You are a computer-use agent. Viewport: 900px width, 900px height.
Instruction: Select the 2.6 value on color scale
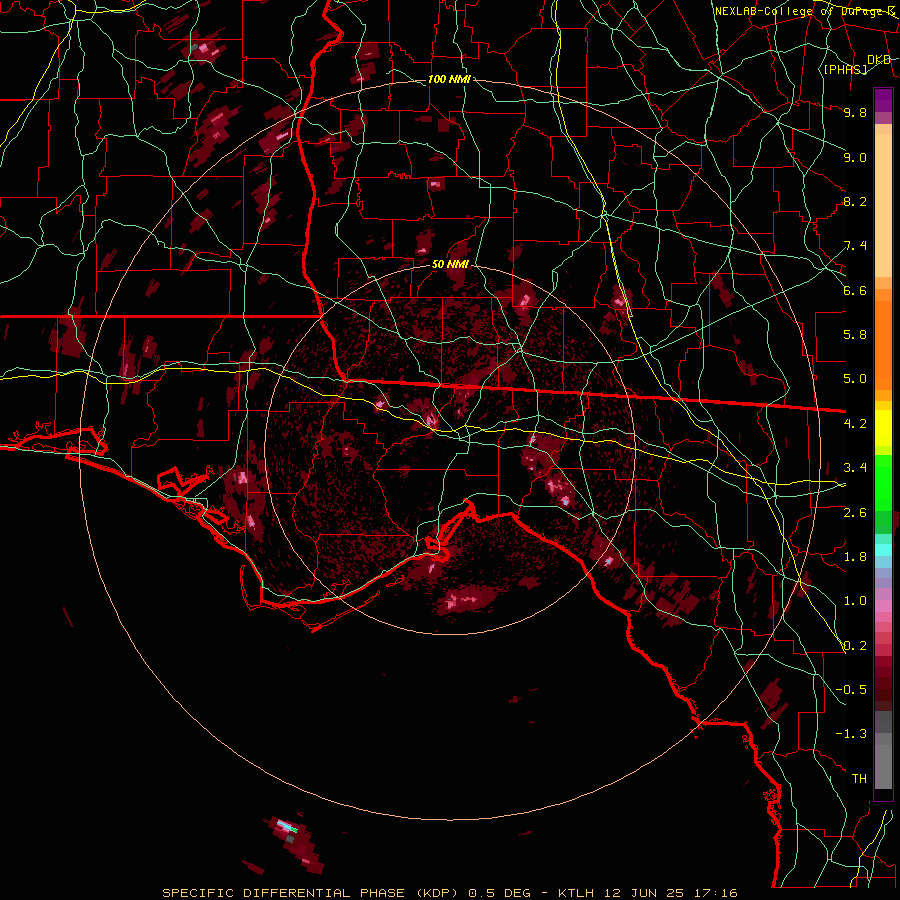tap(855, 512)
